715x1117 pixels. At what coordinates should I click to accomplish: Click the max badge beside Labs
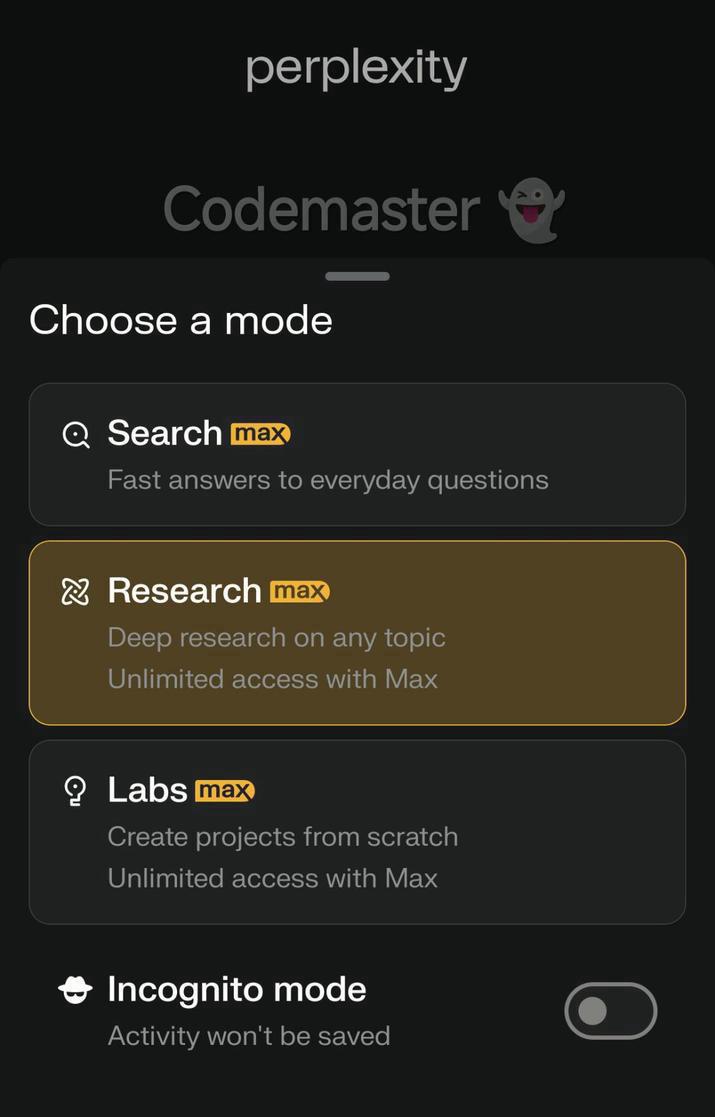coord(226,790)
